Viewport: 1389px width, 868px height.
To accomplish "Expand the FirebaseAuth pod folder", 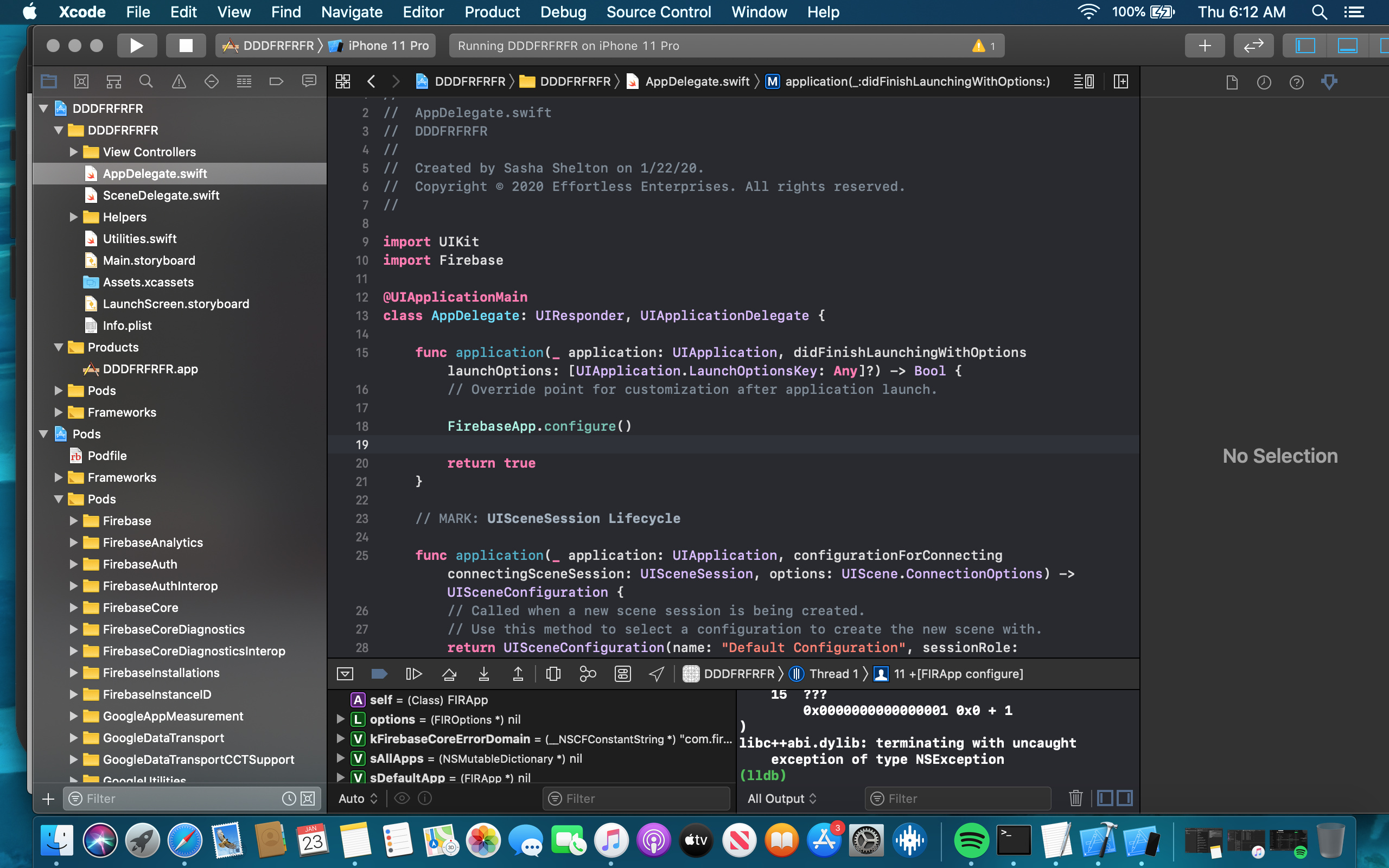I will pos(73,564).
